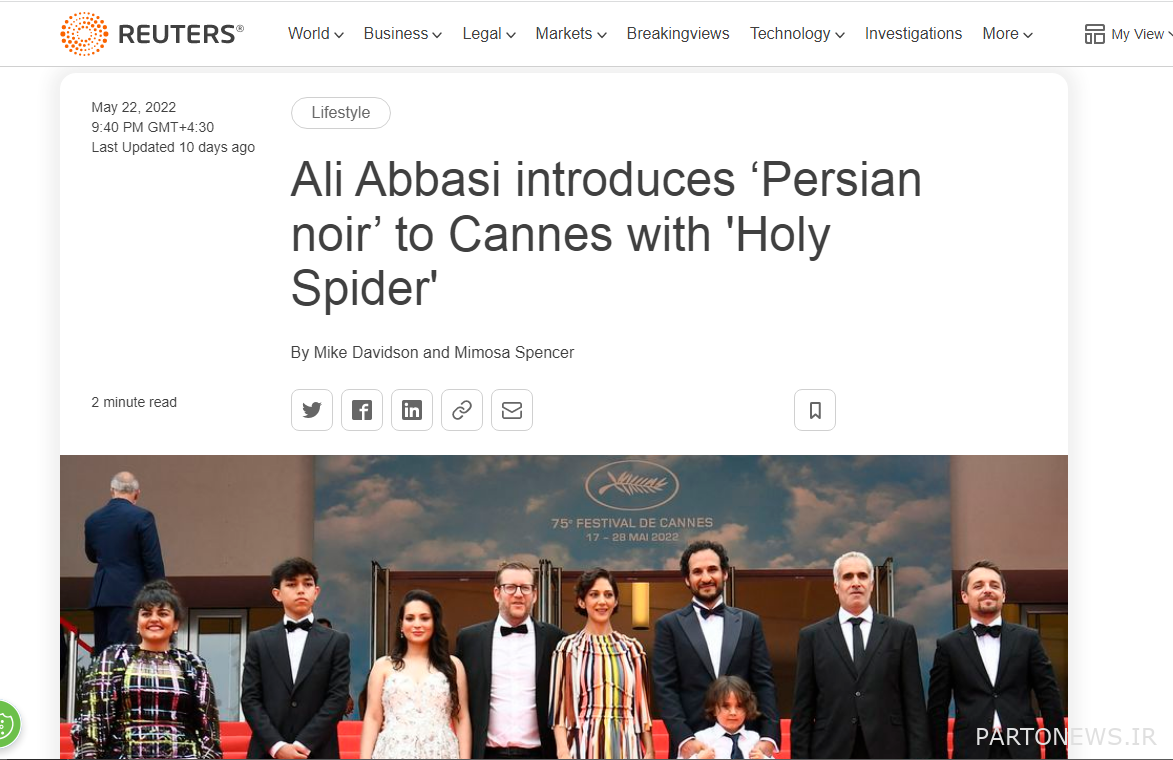1173x760 pixels.
Task: Share article on Facebook
Action: click(361, 410)
